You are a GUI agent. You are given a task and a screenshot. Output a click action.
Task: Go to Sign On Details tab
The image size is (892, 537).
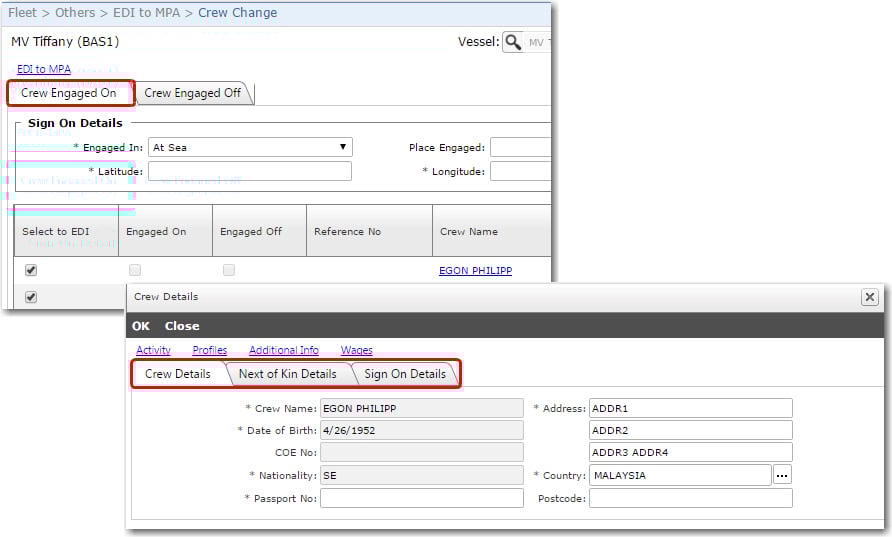pyautogui.click(x=405, y=374)
